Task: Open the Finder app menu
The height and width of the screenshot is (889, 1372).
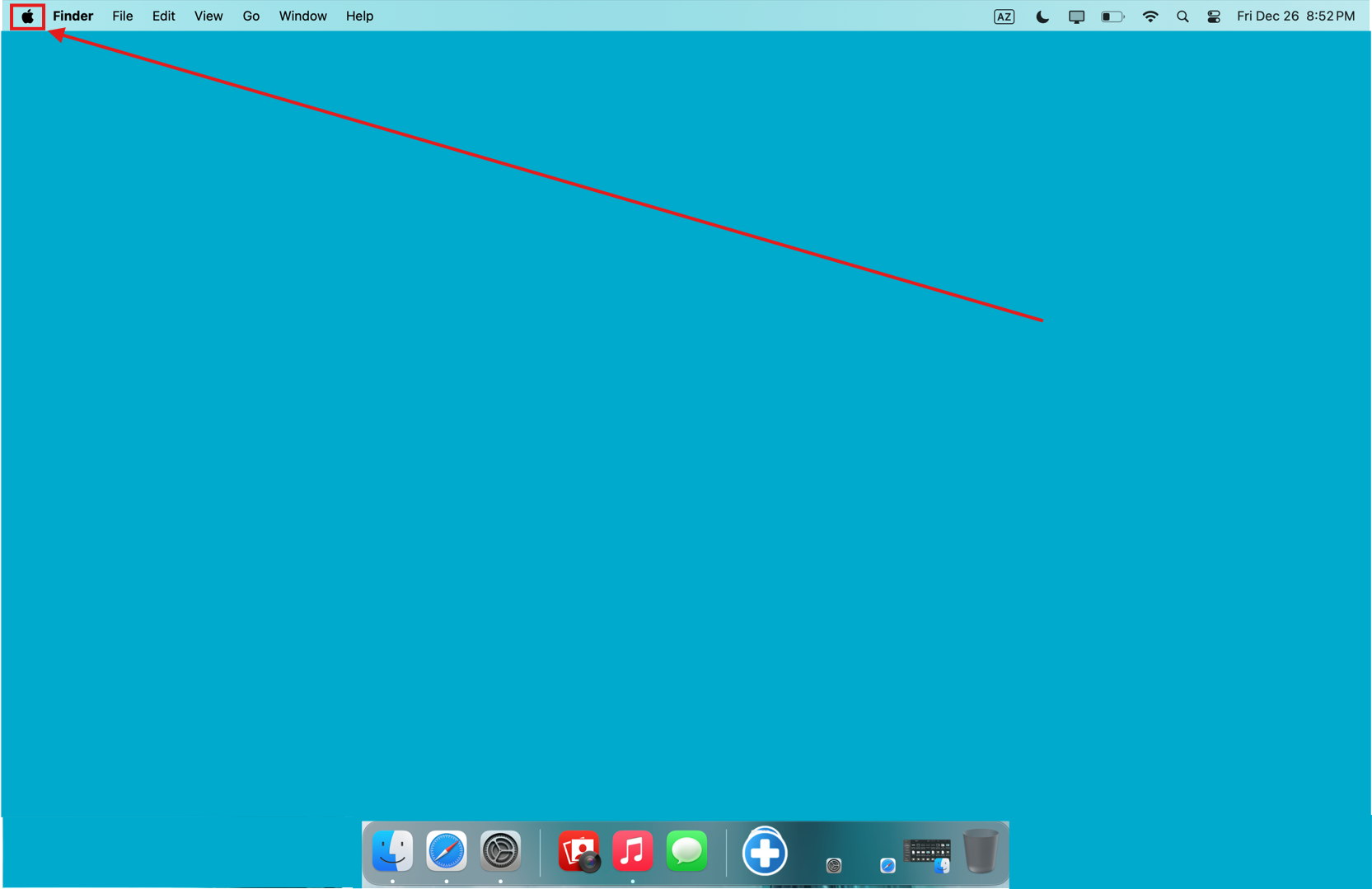Action: [73, 16]
